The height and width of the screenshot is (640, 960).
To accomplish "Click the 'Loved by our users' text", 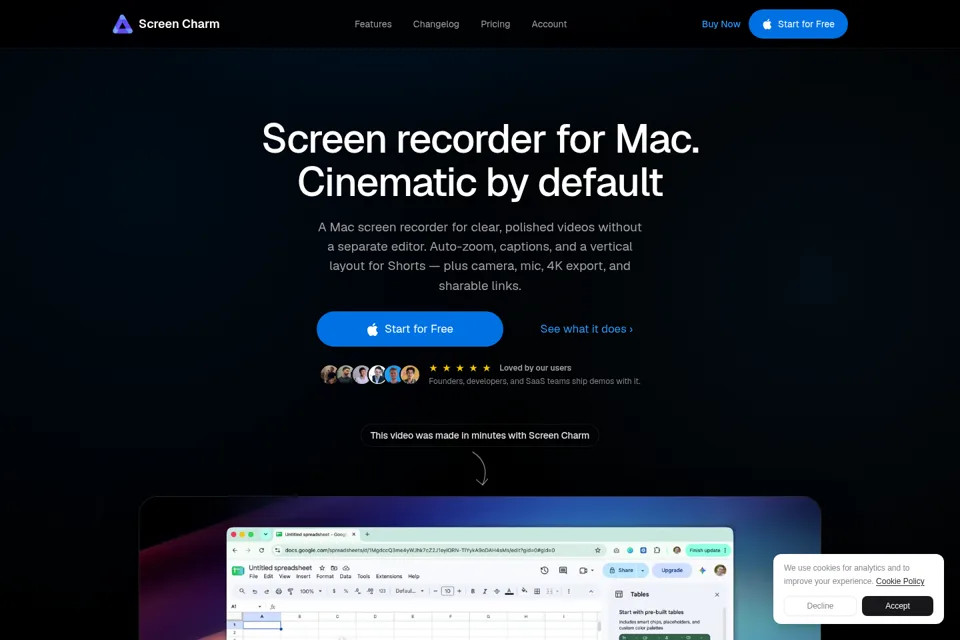I will point(535,368).
